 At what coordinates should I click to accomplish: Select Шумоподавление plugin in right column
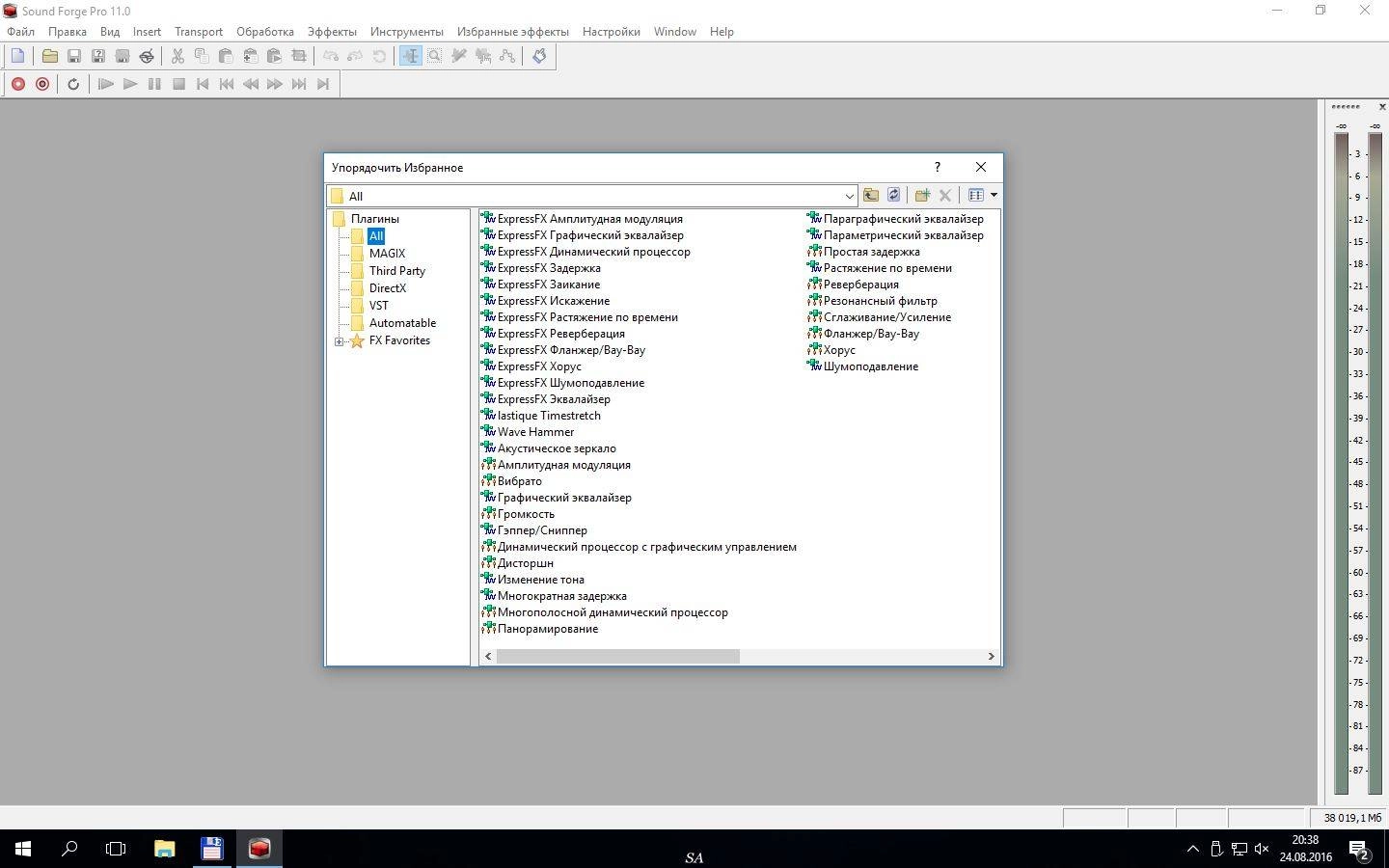pyautogui.click(x=870, y=366)
